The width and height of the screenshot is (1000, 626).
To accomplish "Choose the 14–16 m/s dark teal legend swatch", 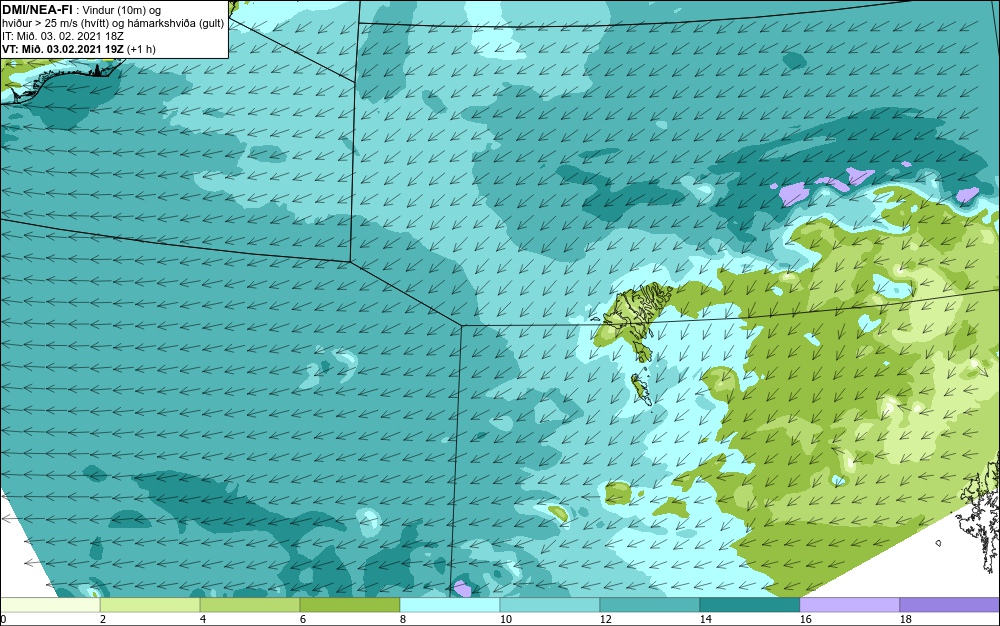I will click(x=750, y=605).
